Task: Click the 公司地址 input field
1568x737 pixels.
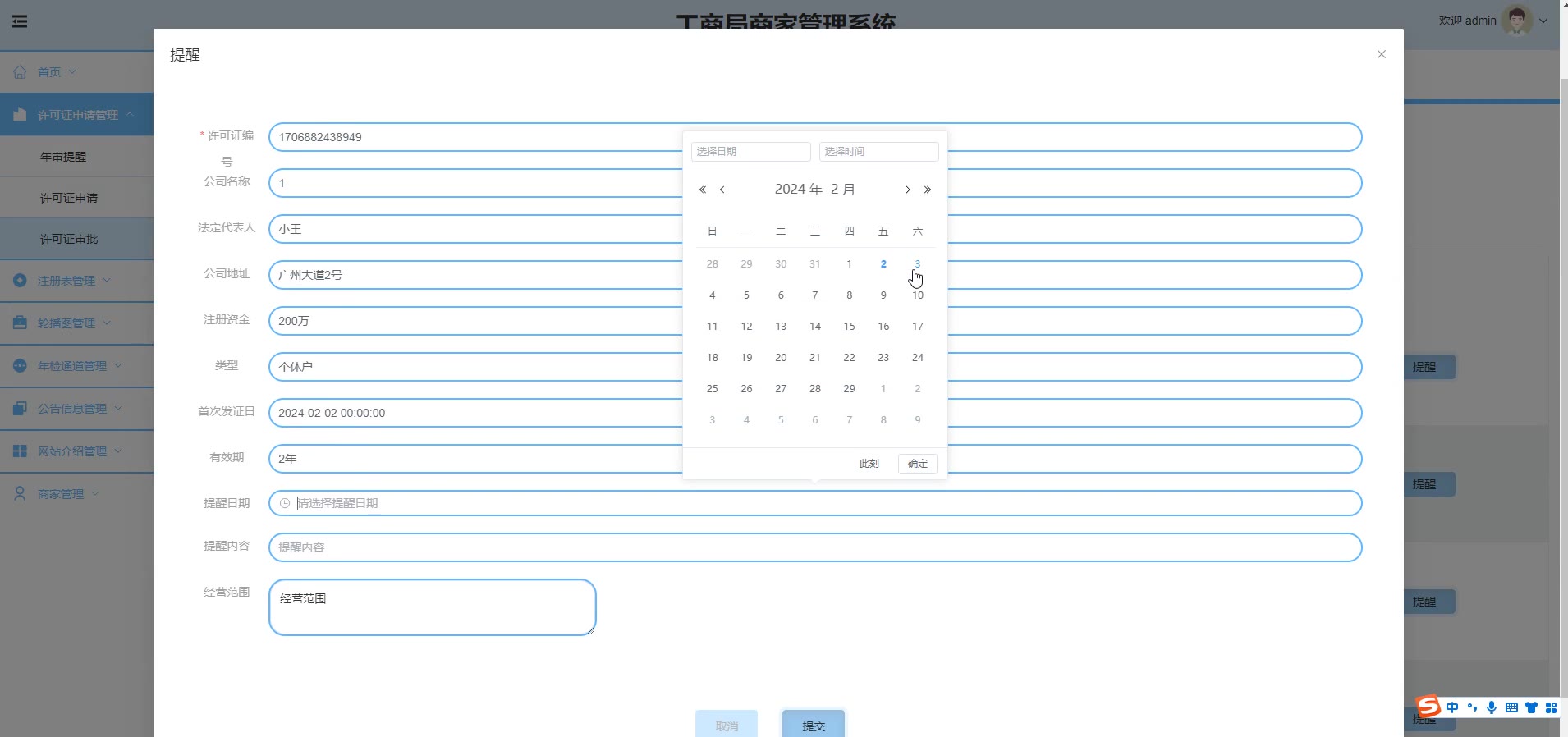Action: point(815,275)
